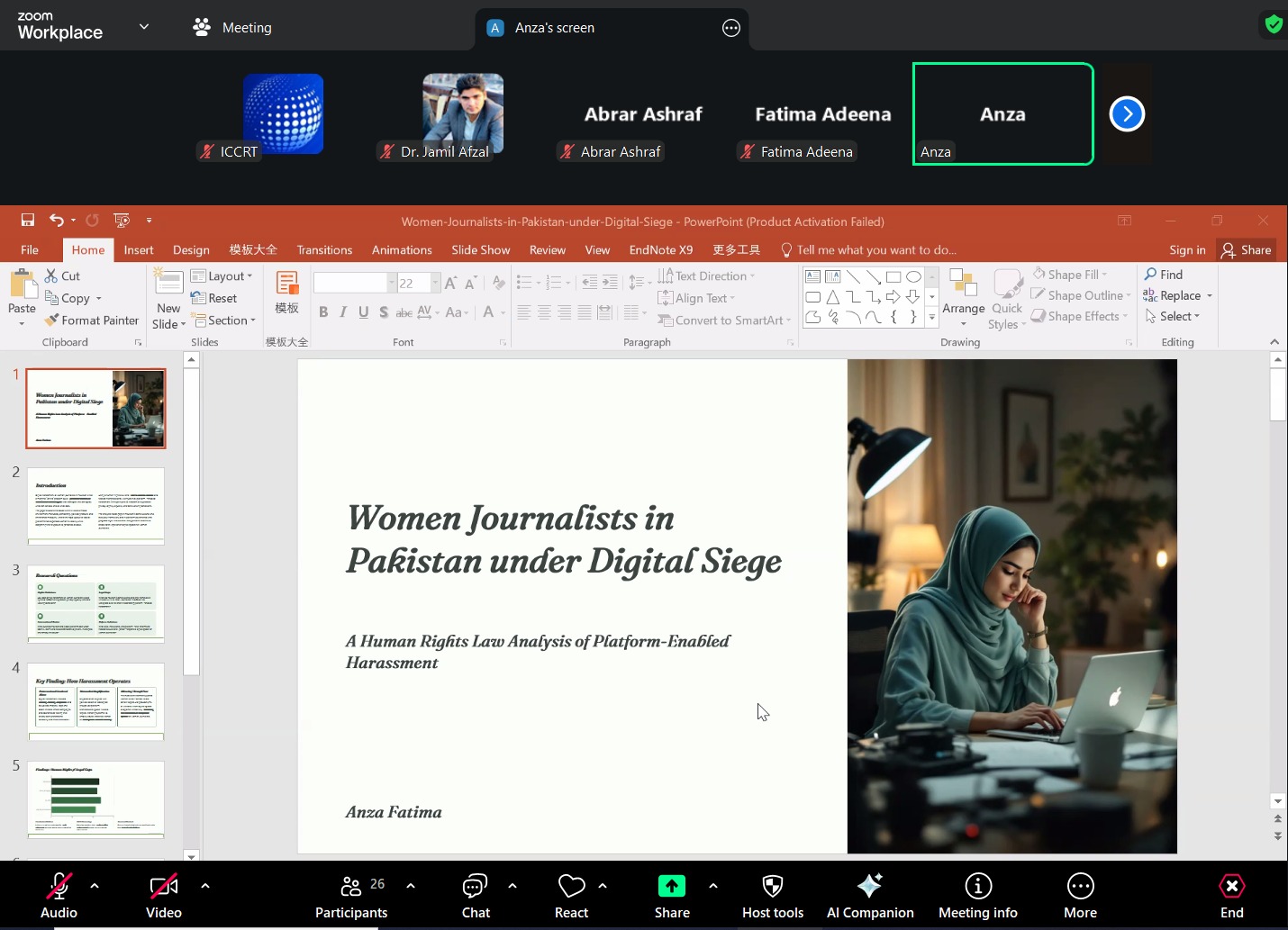Click the font color A button
The width and height of the screenshot is (1288, 930).
point(488,312)
